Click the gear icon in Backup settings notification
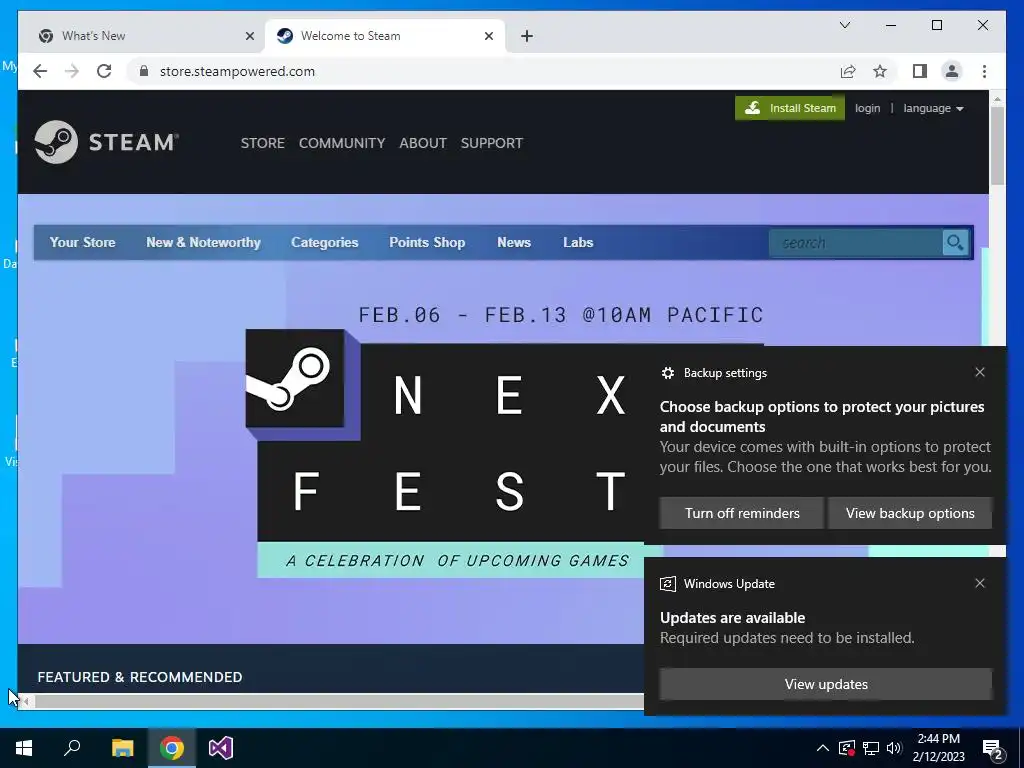 click(x=667, y=373)
